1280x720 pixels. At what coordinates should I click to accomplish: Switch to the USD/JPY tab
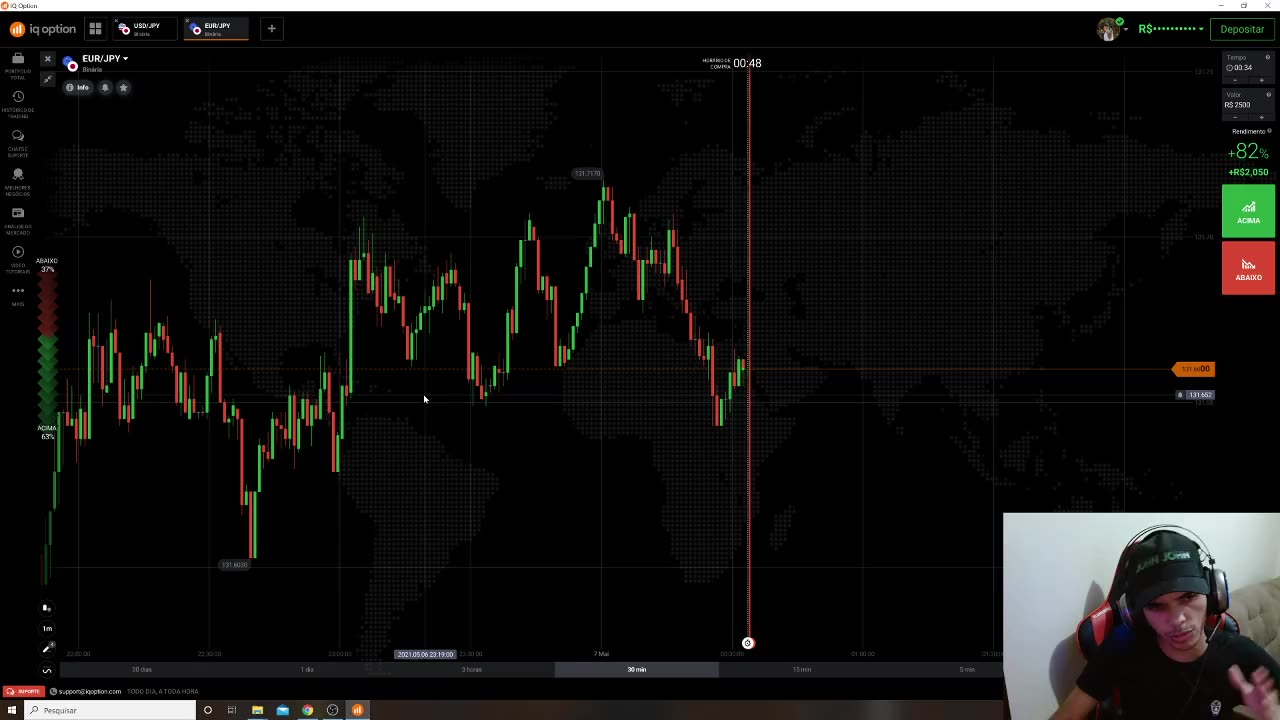pyautogui.click(x=145, y=29)
